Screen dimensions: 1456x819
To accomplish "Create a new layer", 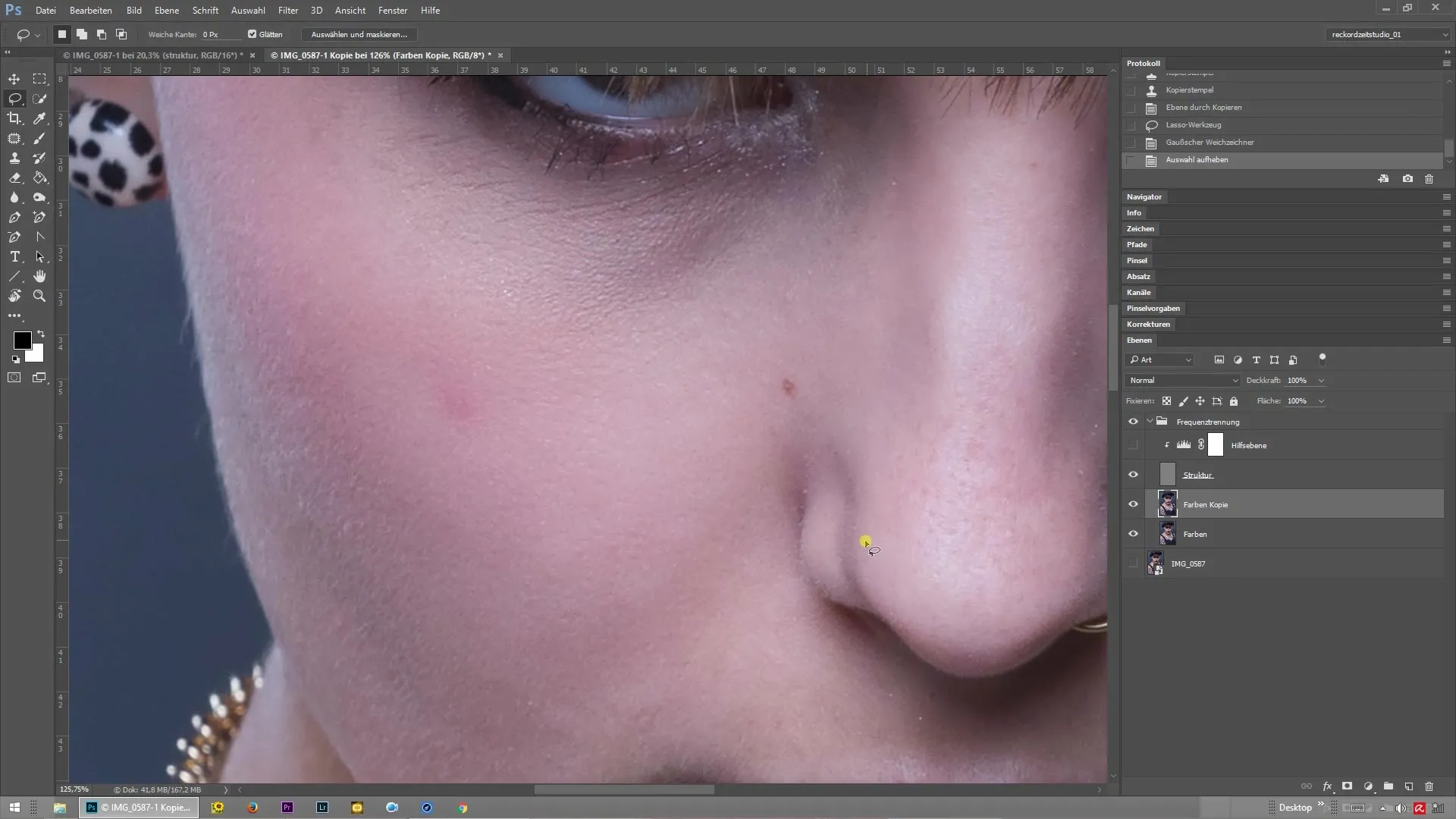I will (x=1409, y=786).
